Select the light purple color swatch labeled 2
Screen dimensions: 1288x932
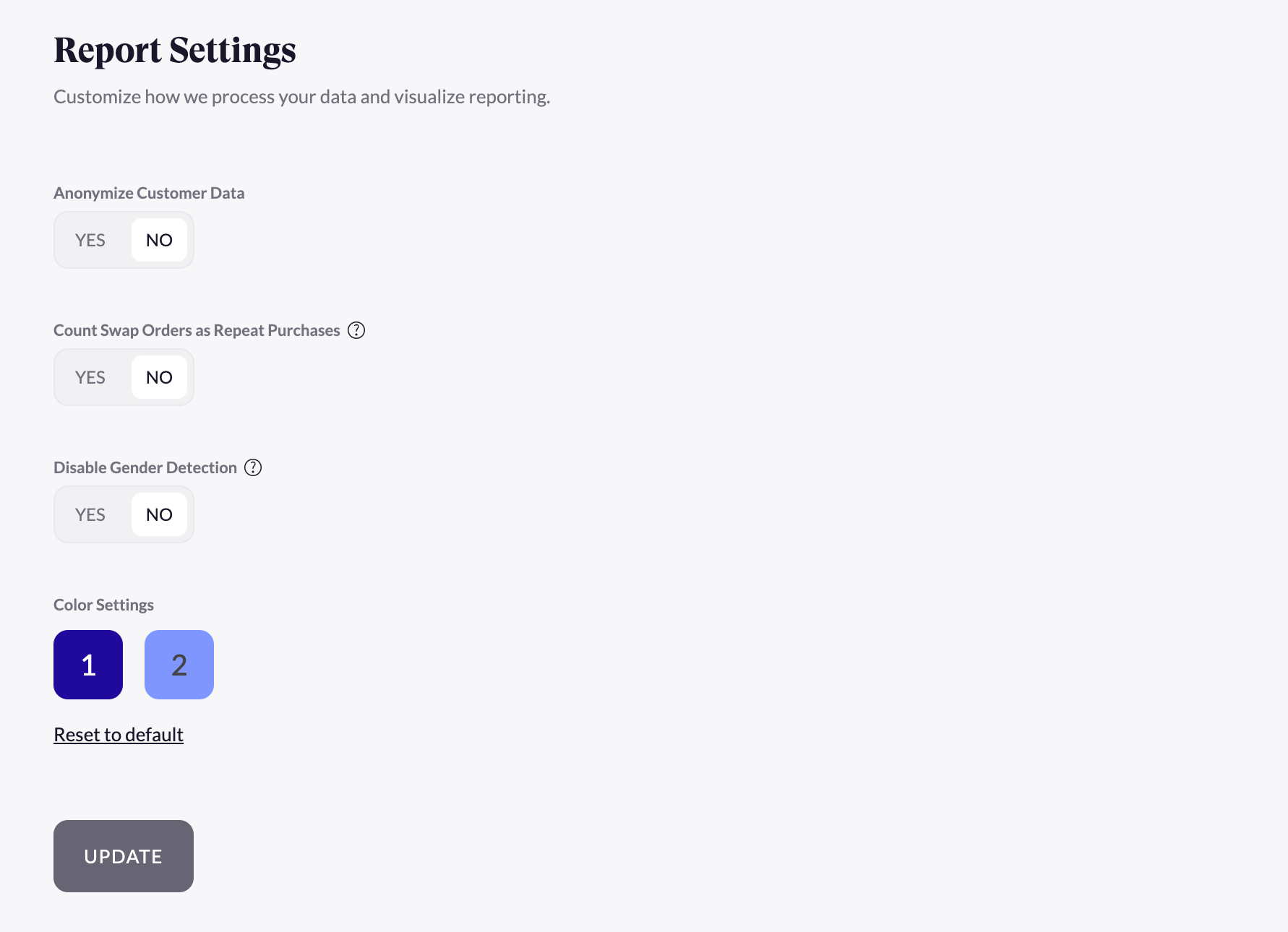pos(179,665)
